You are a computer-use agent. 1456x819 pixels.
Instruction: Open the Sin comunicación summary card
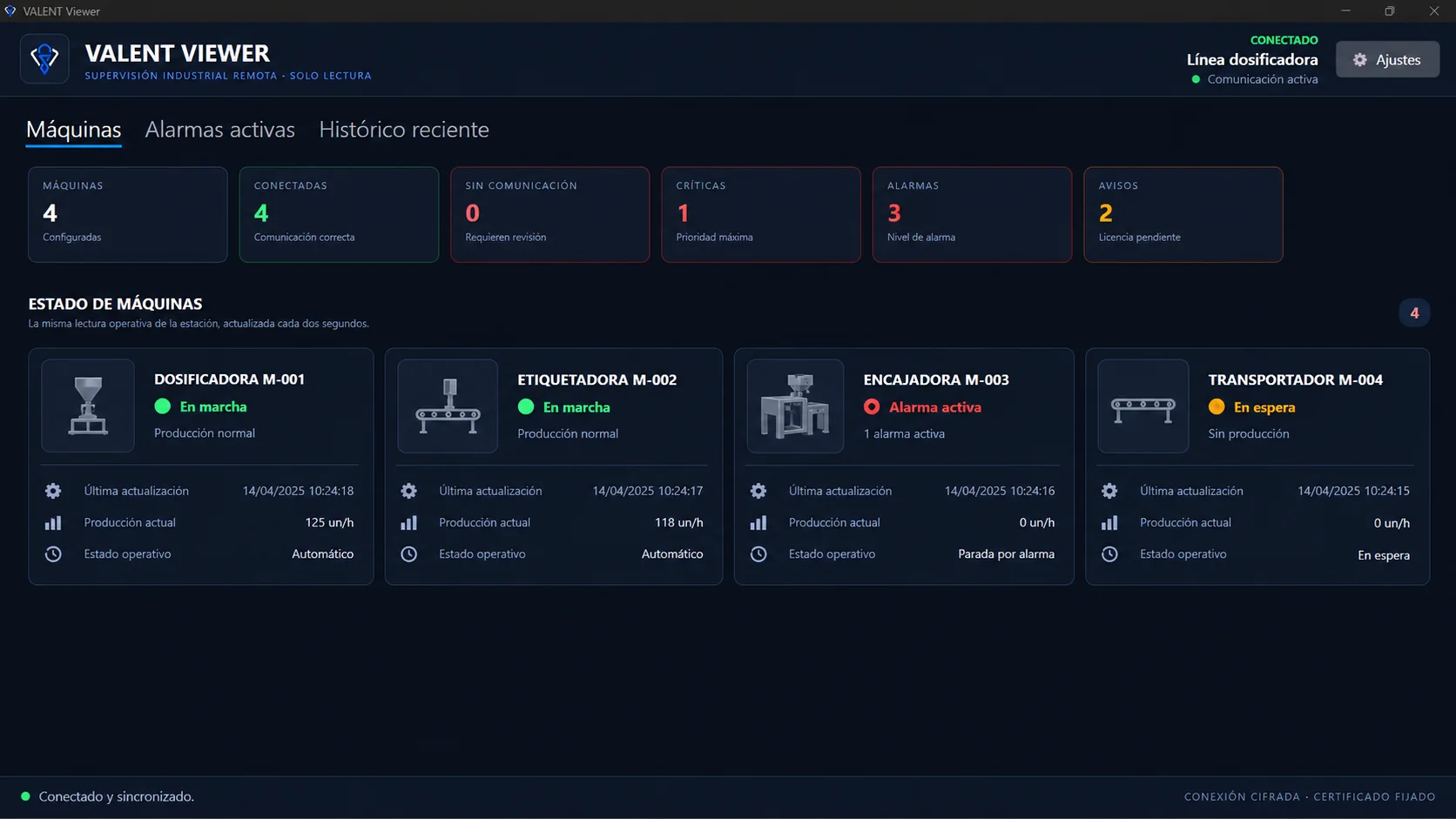[x=550, y=214]
